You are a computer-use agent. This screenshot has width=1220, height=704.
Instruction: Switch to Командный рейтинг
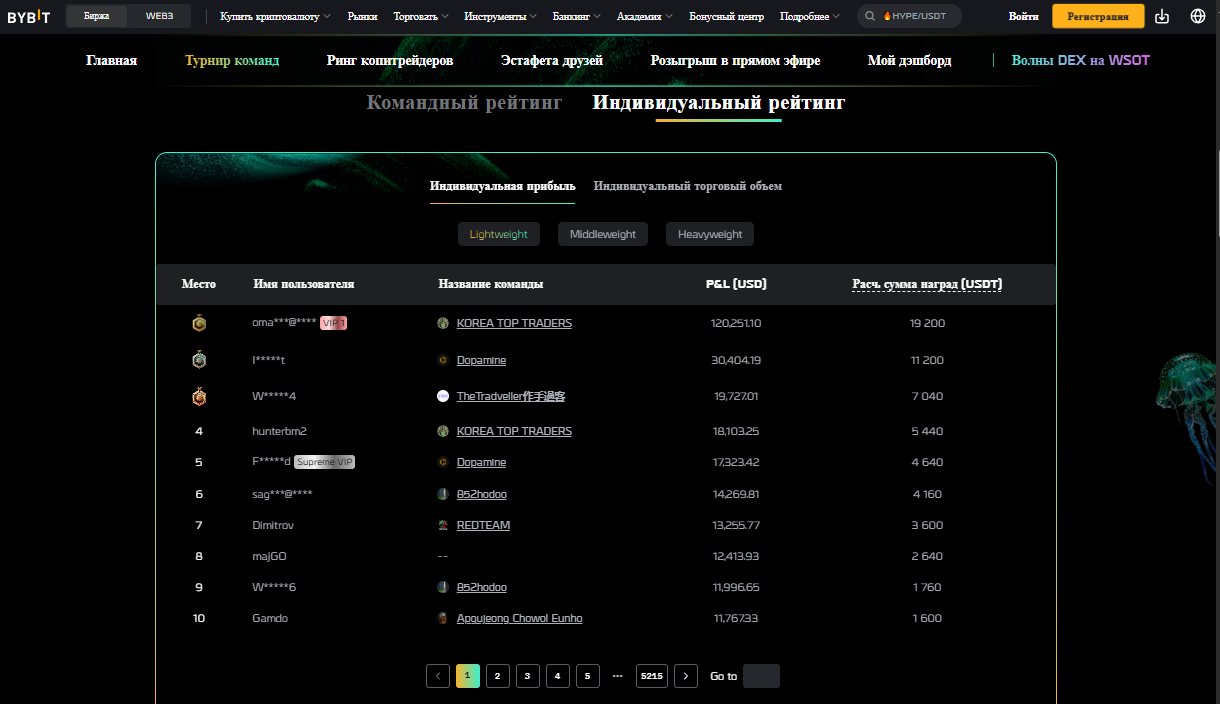pos(464,102)
